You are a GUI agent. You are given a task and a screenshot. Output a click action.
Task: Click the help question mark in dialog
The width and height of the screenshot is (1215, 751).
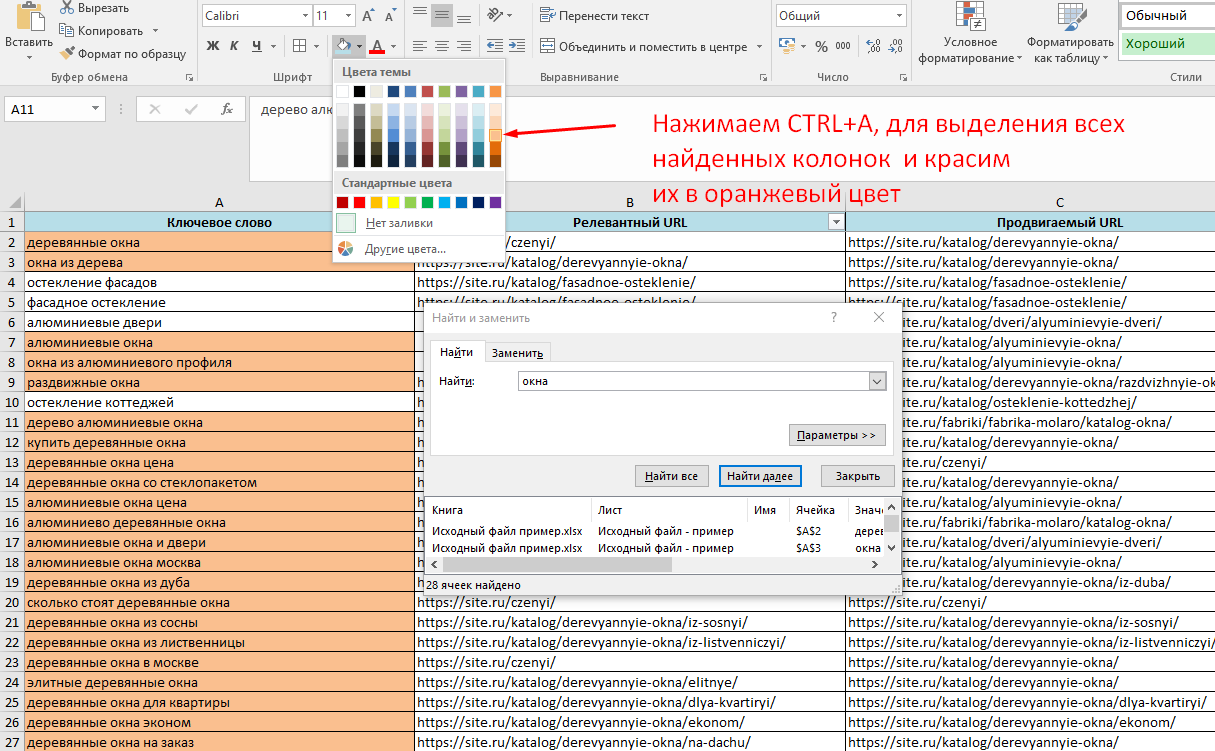[x=834, y=317]
